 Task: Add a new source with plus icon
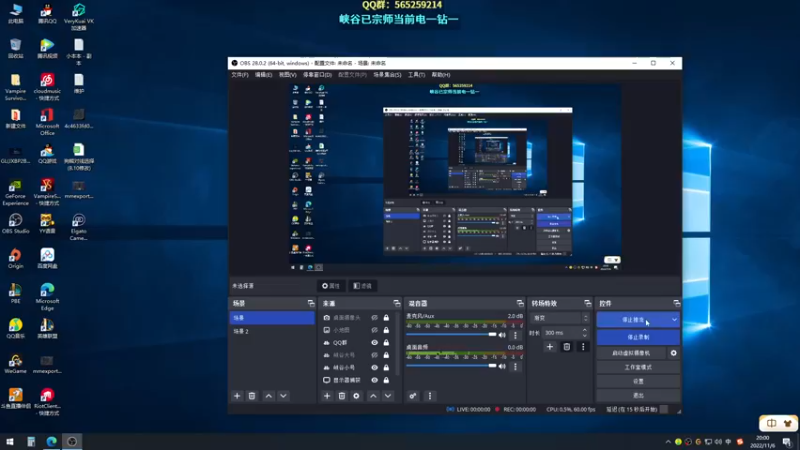(x=327, y=396)
